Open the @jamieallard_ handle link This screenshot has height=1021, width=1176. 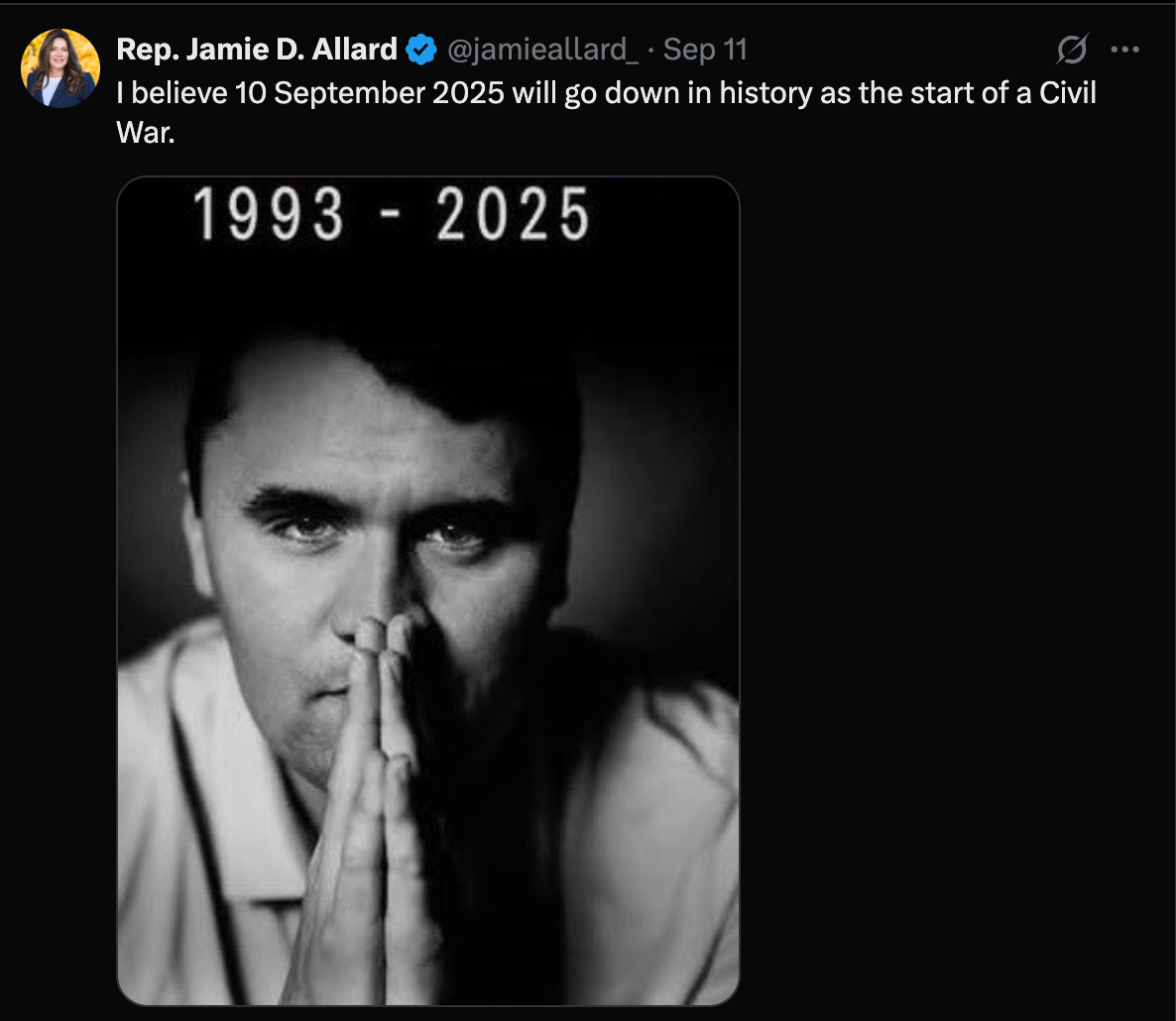click(543, 50)
